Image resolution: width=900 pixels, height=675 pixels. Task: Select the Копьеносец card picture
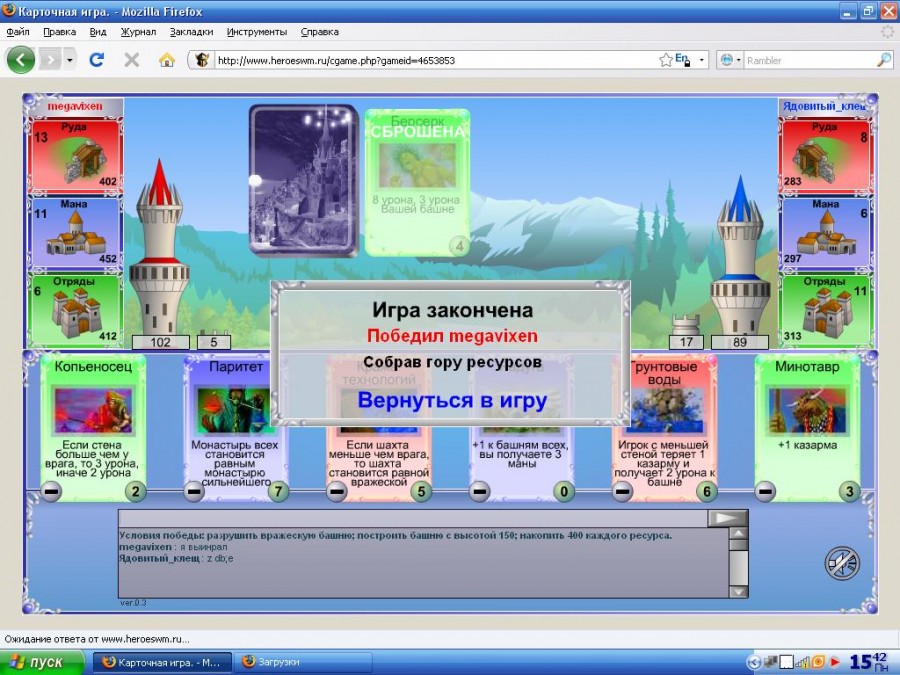[x=93, y=410]
